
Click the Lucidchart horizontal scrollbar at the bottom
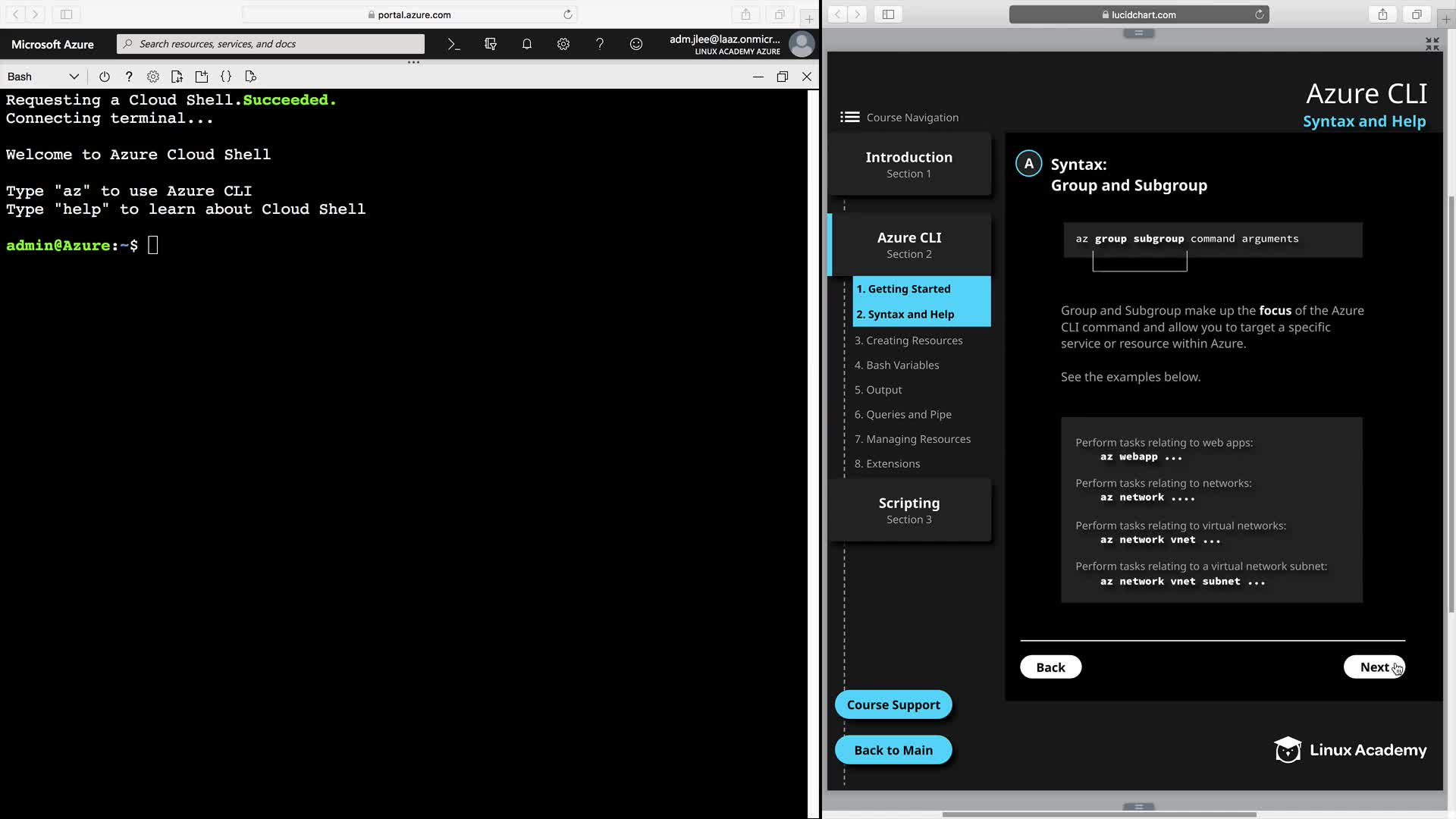tap(1099, 814)
